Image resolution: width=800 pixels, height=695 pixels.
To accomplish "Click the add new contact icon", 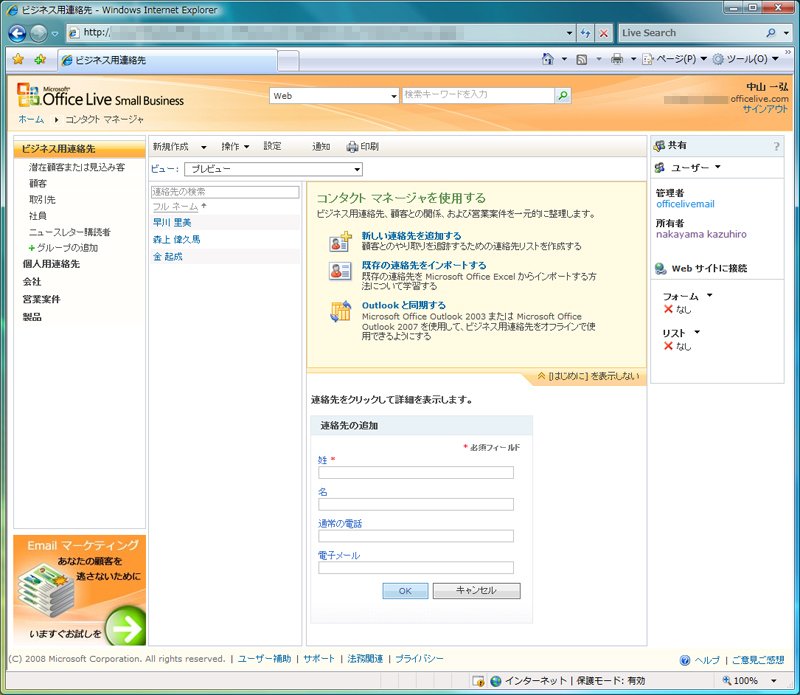I will (340, 242).
